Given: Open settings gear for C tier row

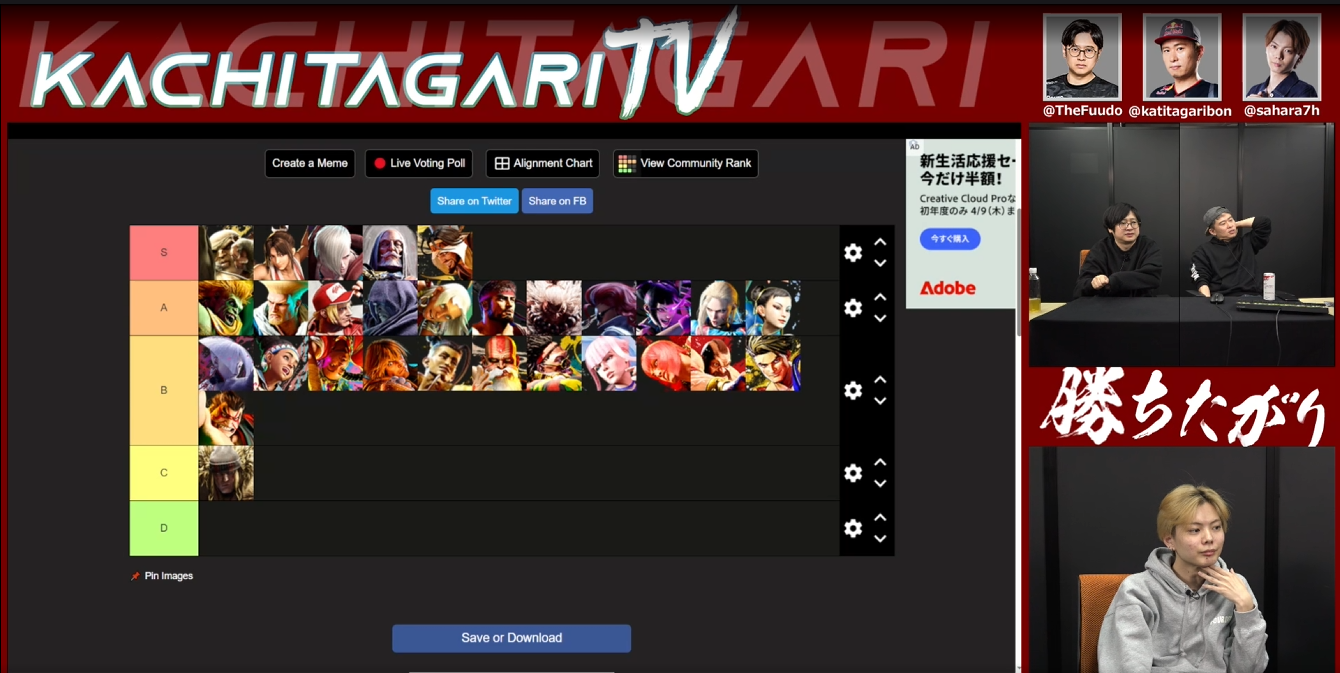Looking at the screenshot, I should coord(853,473).
